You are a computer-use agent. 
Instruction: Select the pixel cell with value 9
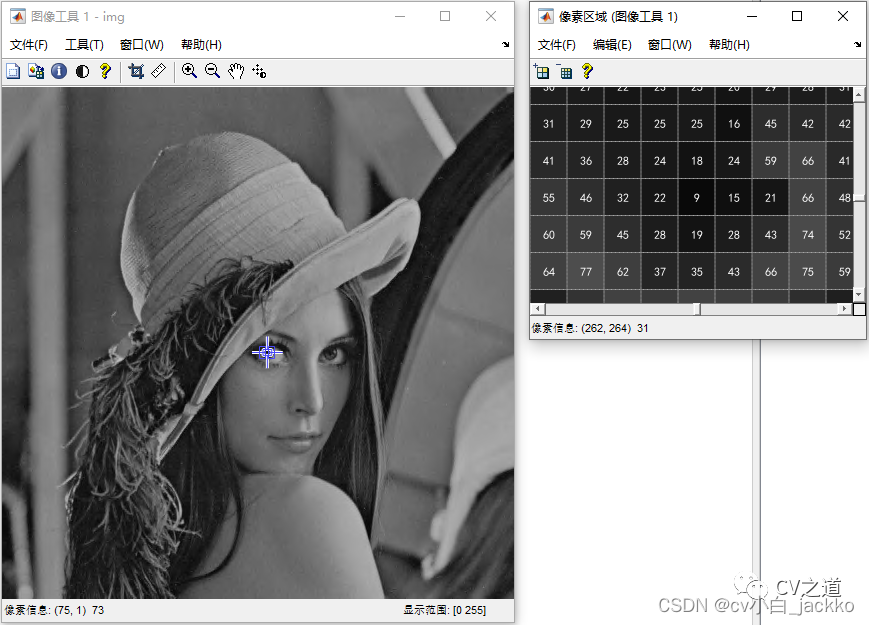pyautogui.click(x=697, y=198)
